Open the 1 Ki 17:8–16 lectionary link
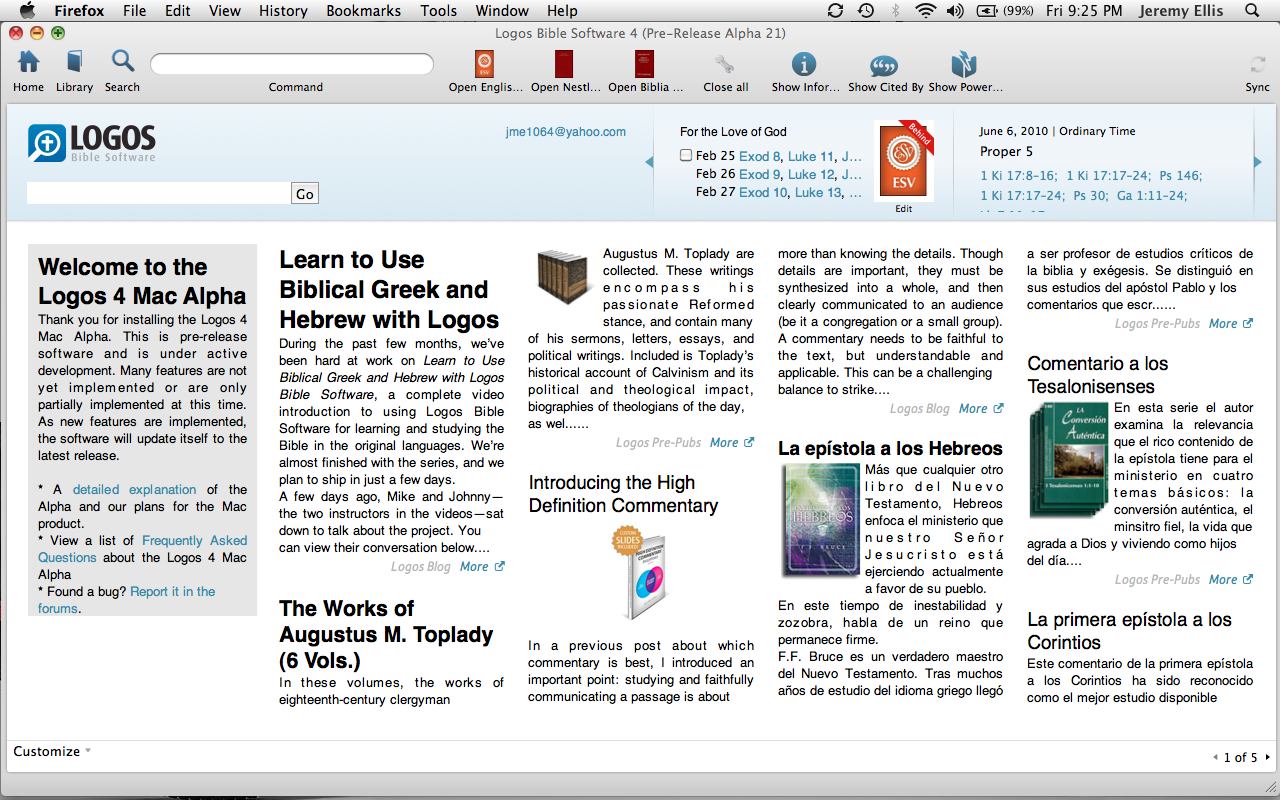The image size is (1280, 800). (x=1017, y=175)
